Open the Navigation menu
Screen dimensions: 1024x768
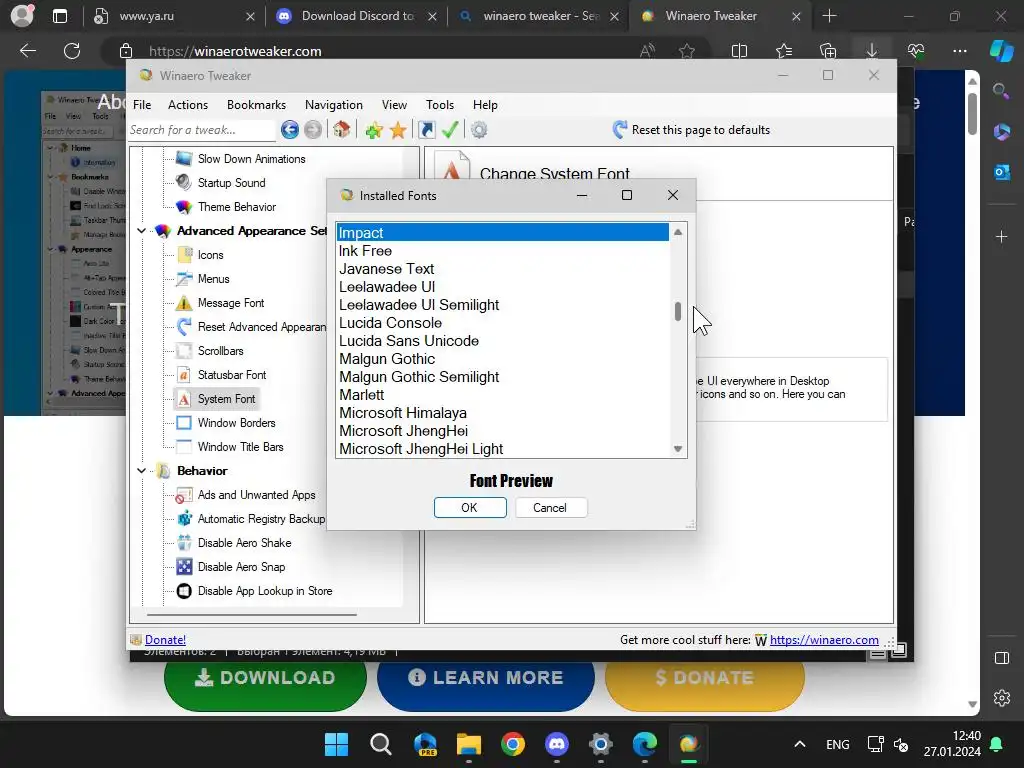(x=334, y=104)
